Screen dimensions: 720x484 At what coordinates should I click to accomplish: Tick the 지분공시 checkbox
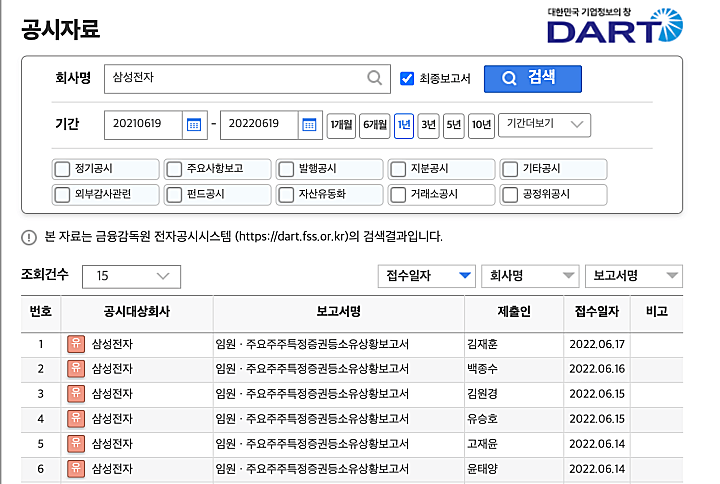(398, 169)
